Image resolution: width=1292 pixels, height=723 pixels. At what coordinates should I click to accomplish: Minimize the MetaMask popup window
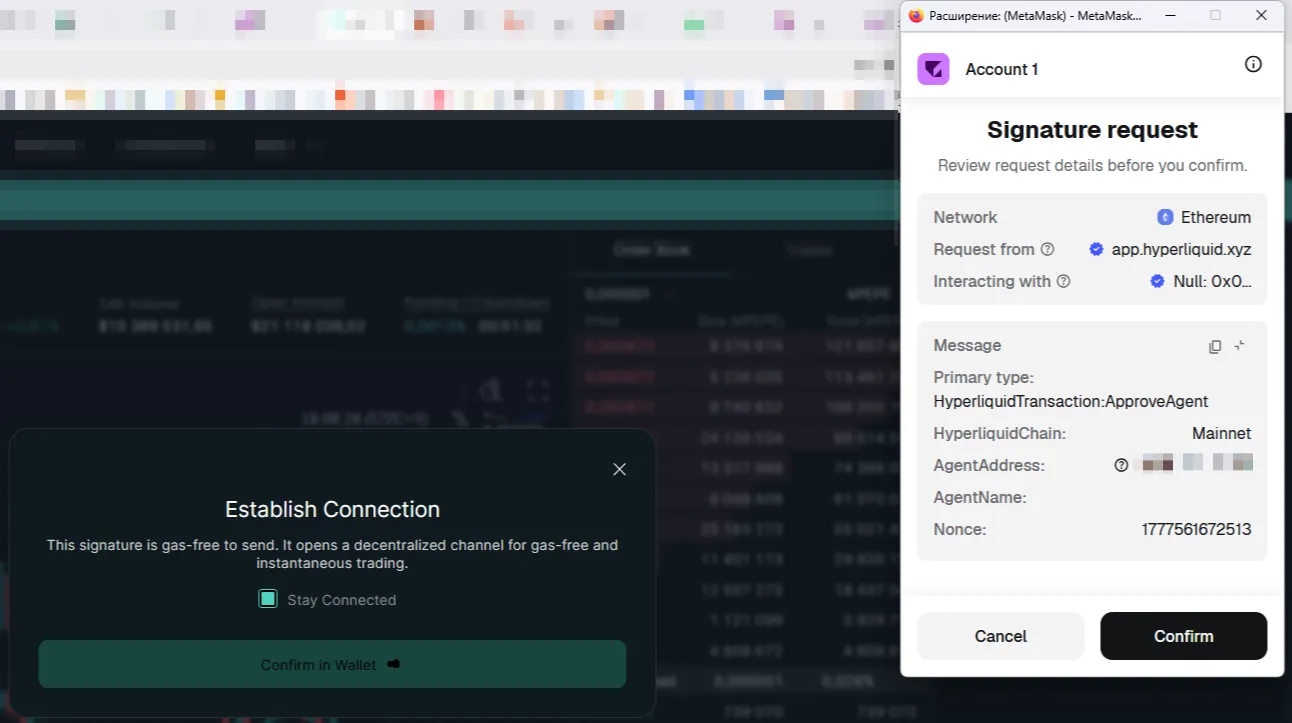1169,15
